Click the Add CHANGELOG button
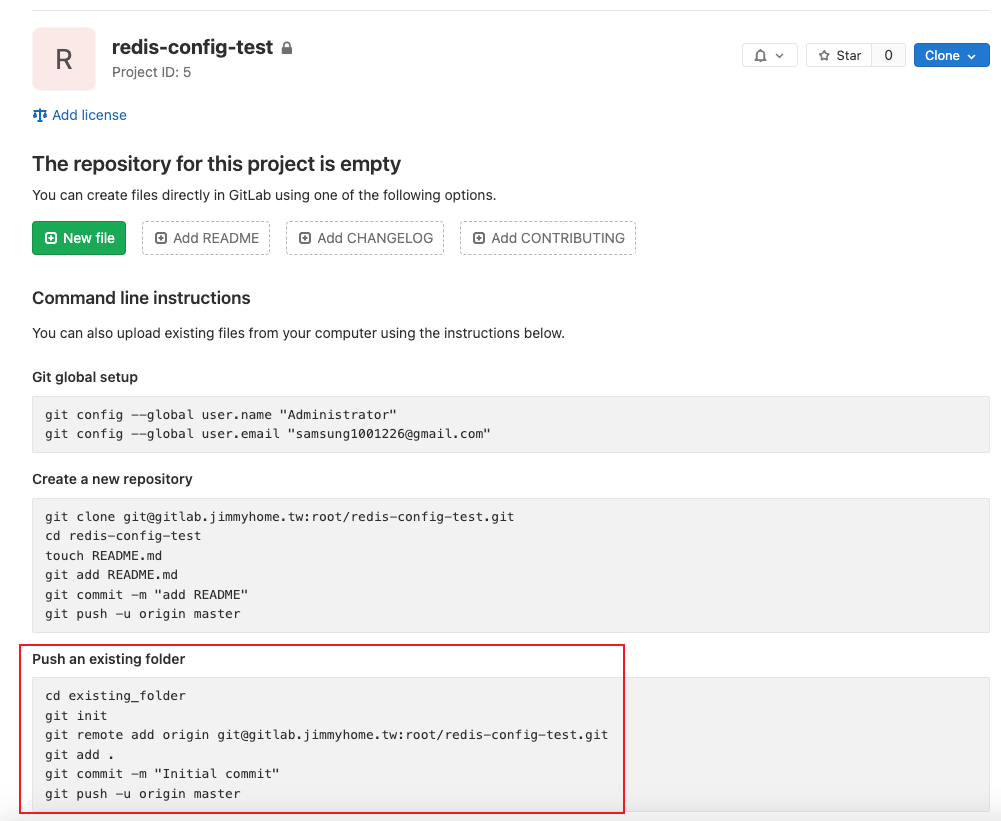 pyautogui.click(x=365, y=238)
